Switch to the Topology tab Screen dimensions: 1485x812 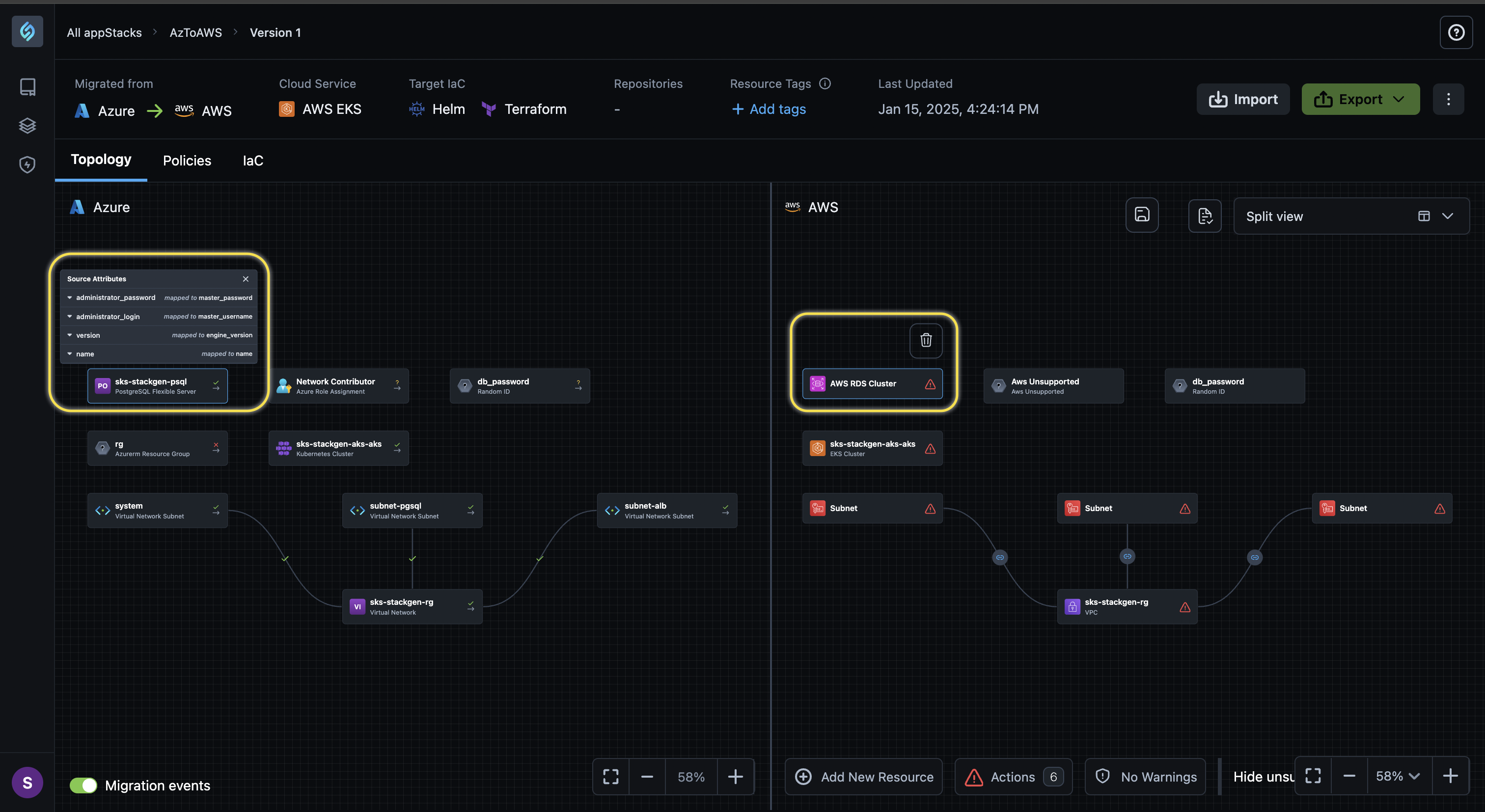click(101, 160)
